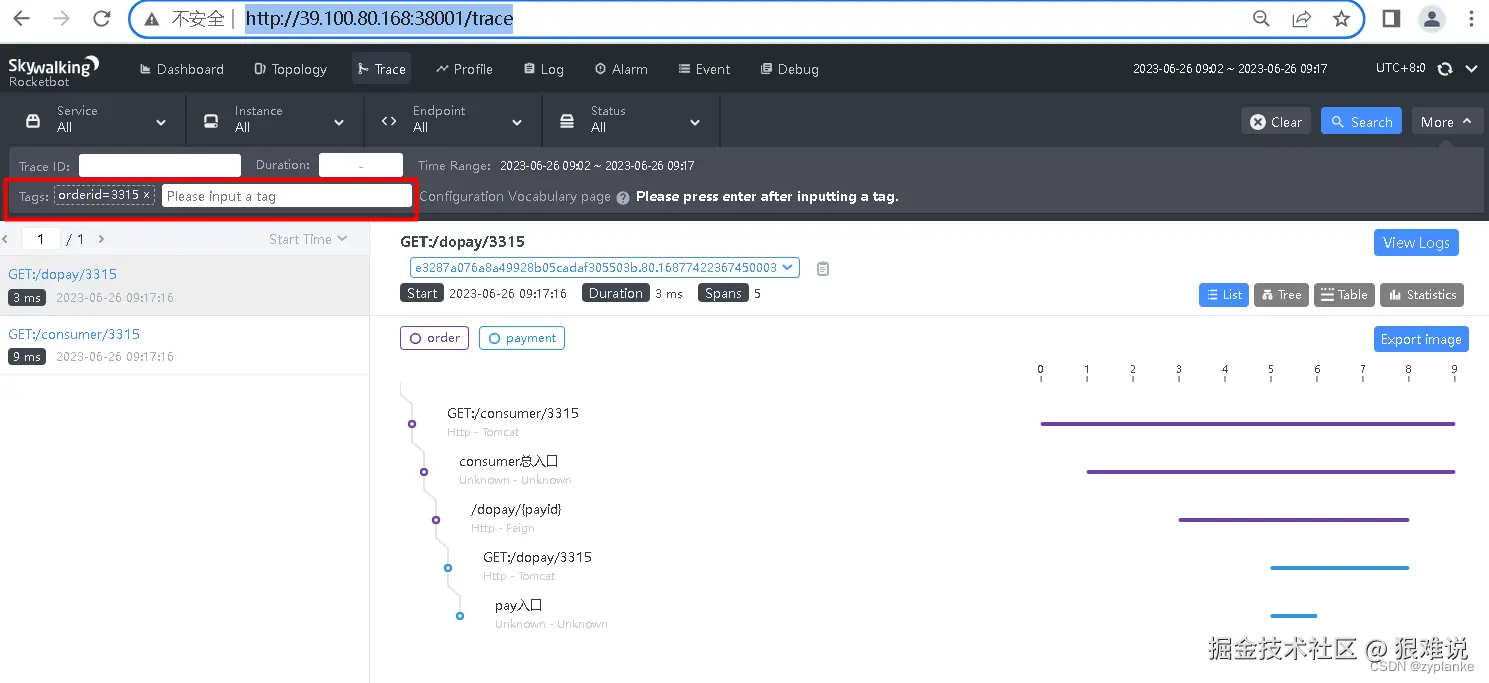The width and height of the screenshot is (1489, 683).
Task: Switch to the Topology tab
Action: point(291,69)
